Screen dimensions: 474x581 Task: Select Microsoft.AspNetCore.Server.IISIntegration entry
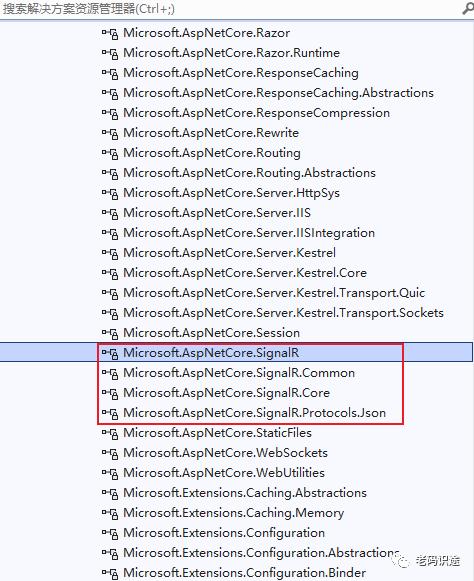pos(249,233)
